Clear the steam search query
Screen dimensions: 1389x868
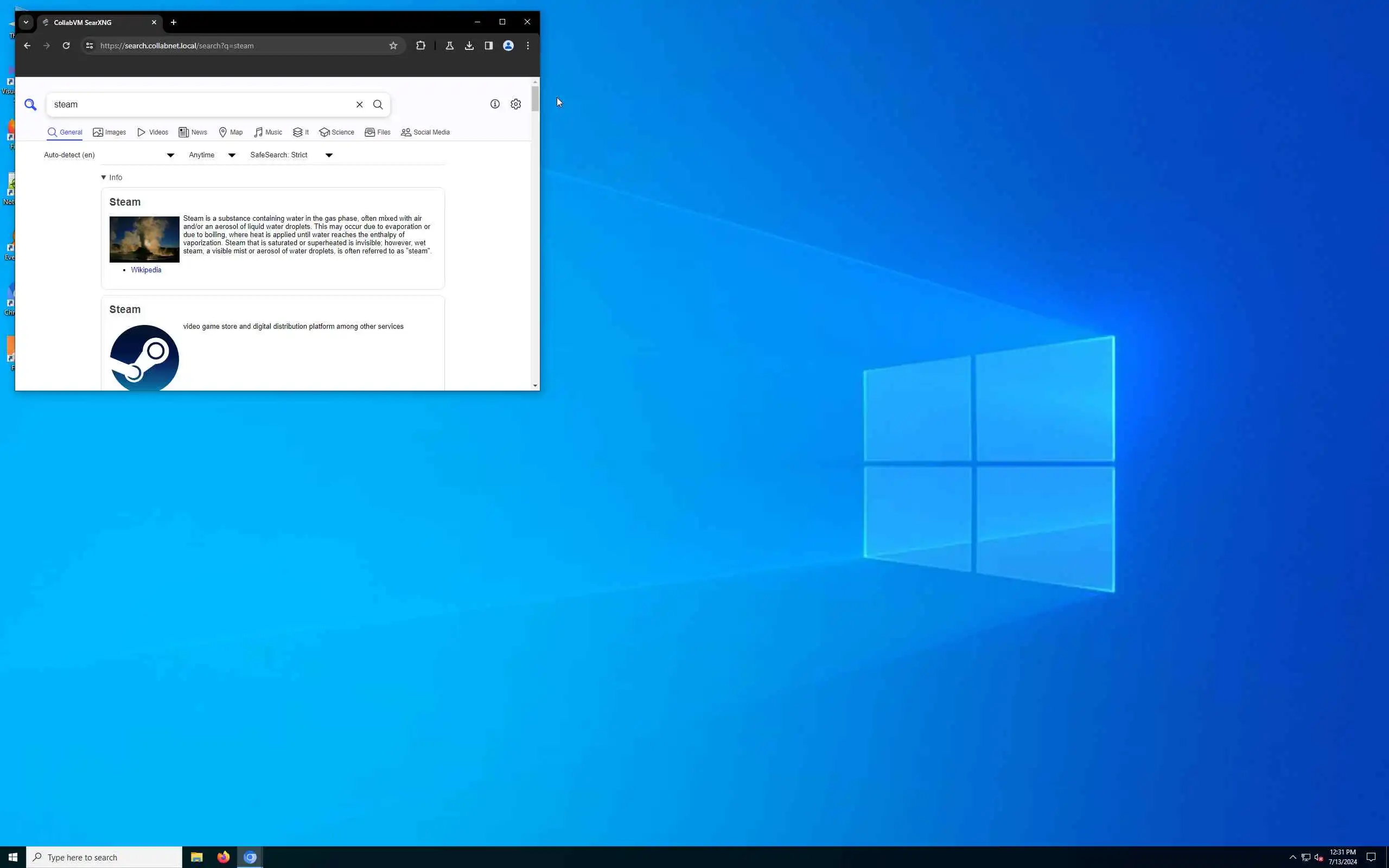point(359,105)
